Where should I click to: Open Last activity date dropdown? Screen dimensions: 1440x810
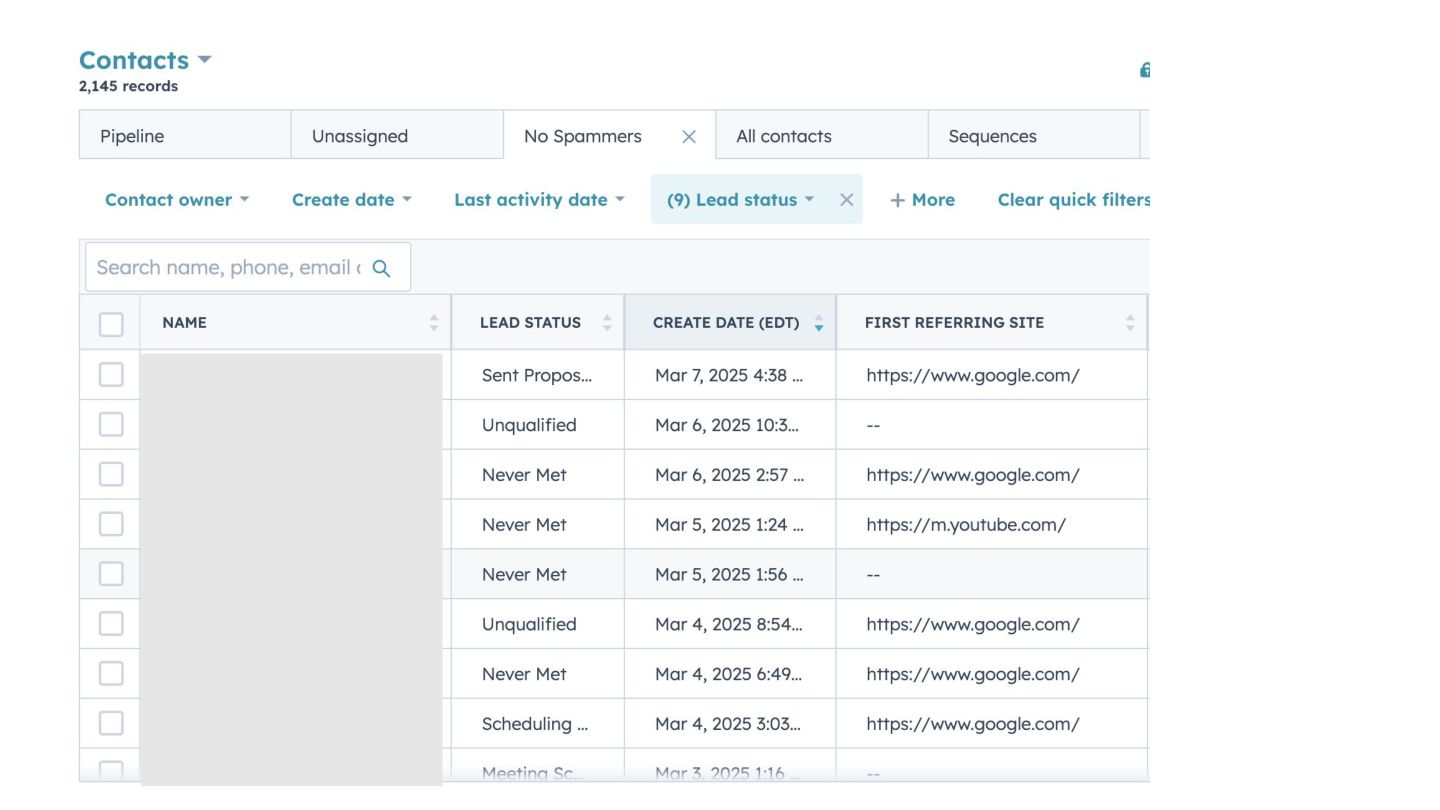538,200
